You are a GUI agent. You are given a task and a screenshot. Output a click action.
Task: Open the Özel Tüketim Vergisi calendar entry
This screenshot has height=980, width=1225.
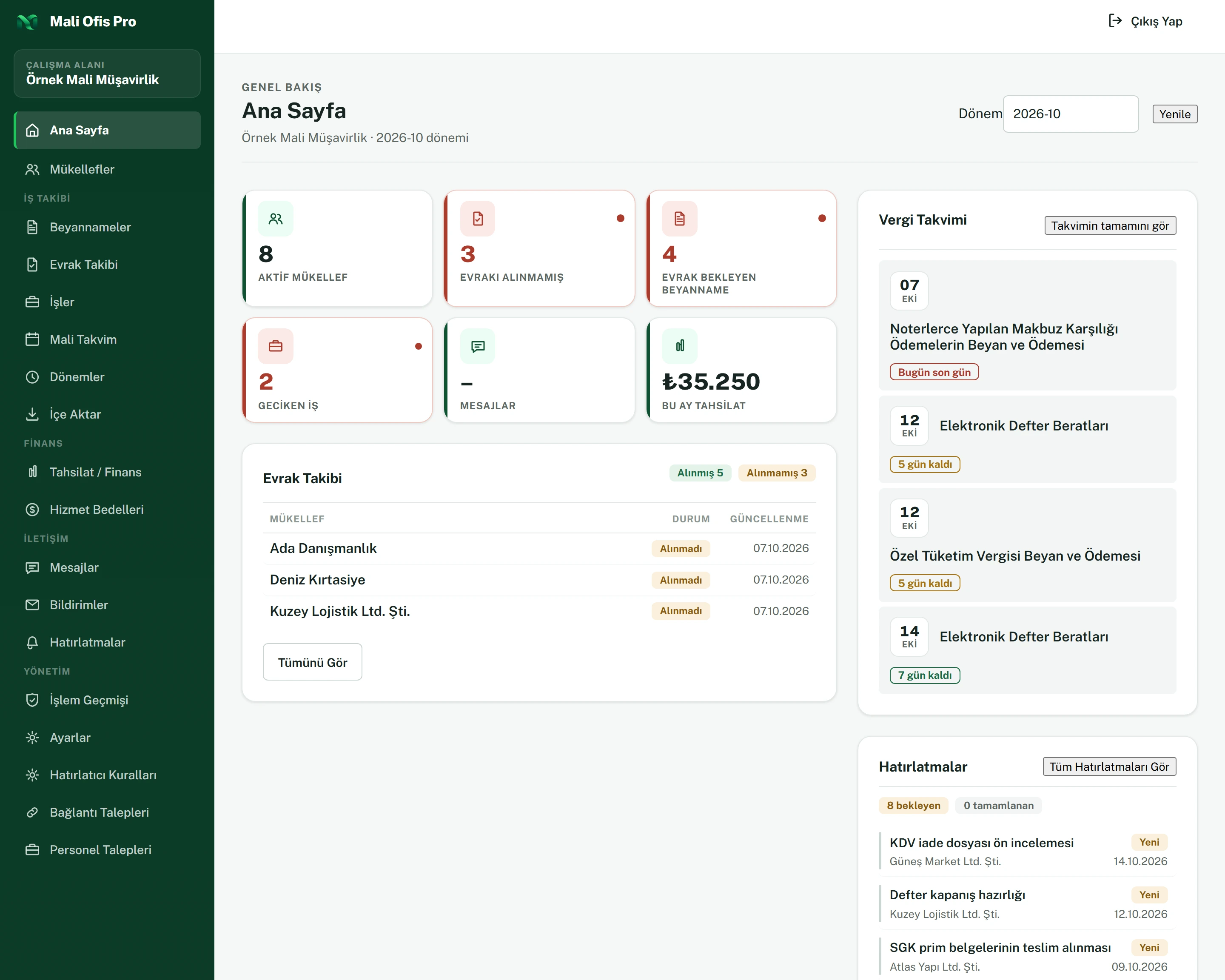point(1027,545)
